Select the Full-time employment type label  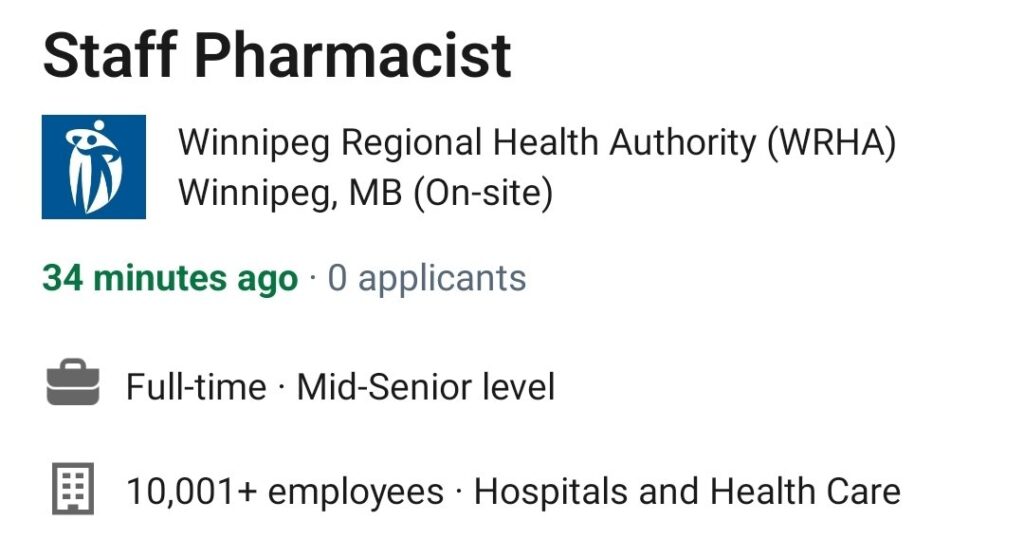196,386
